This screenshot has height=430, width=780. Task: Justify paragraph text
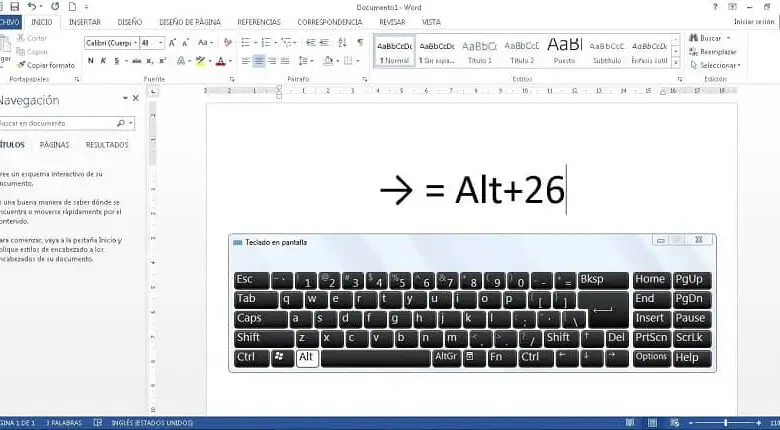pos(285,61)
